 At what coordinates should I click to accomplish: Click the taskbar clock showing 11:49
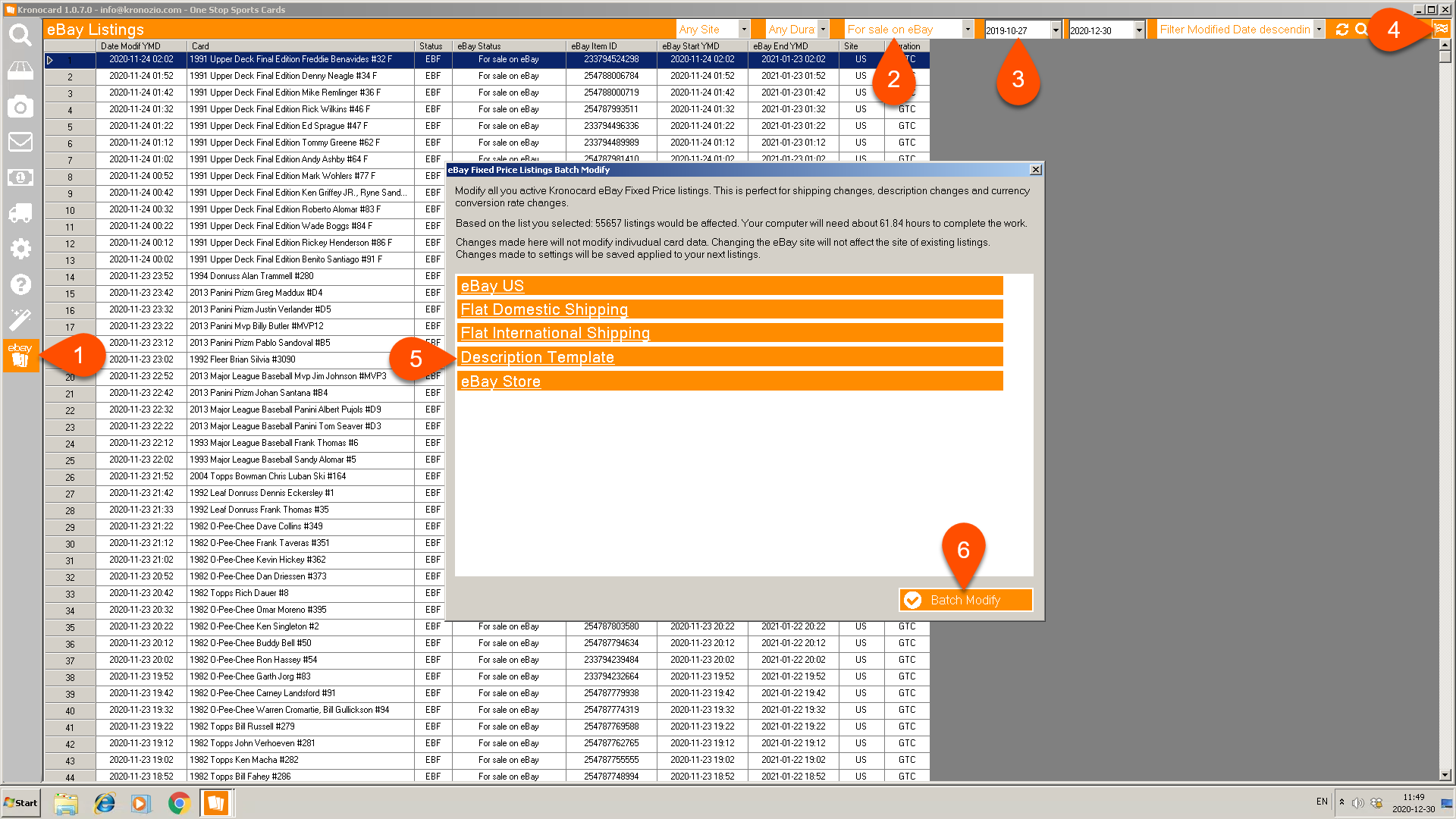tap(1414, 798)
